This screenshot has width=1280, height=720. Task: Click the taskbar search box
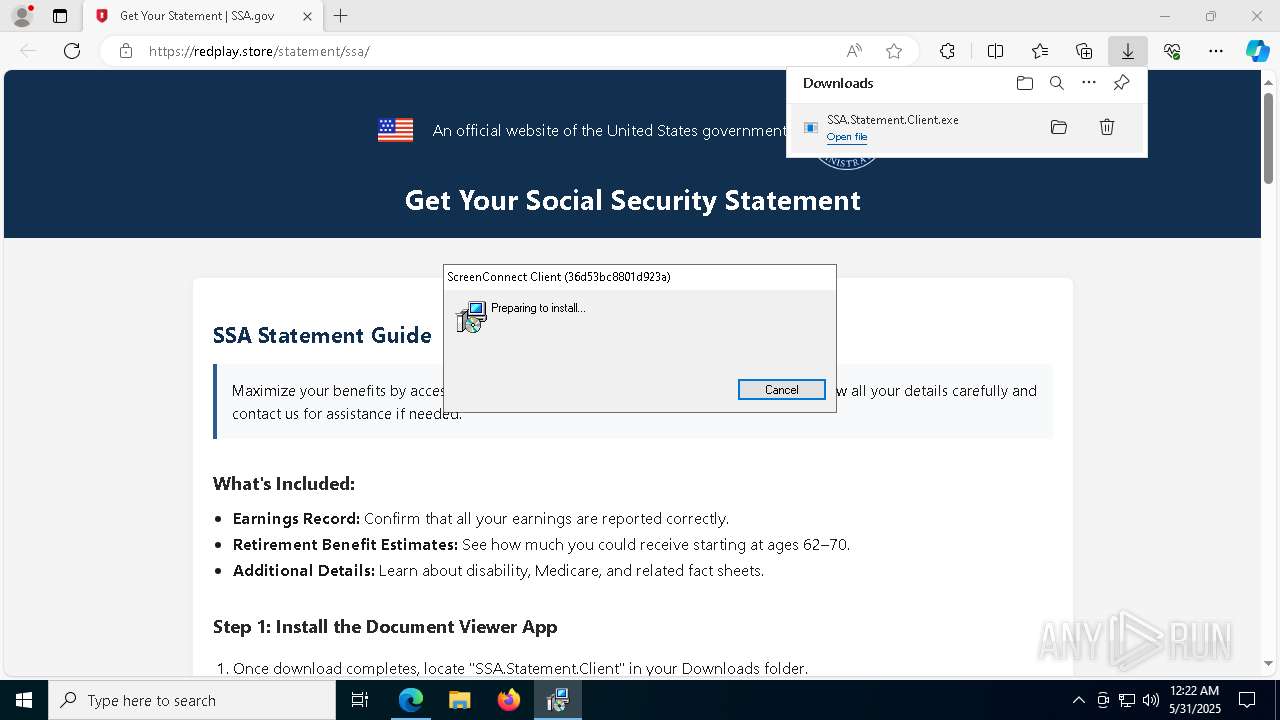pos(192,700)
